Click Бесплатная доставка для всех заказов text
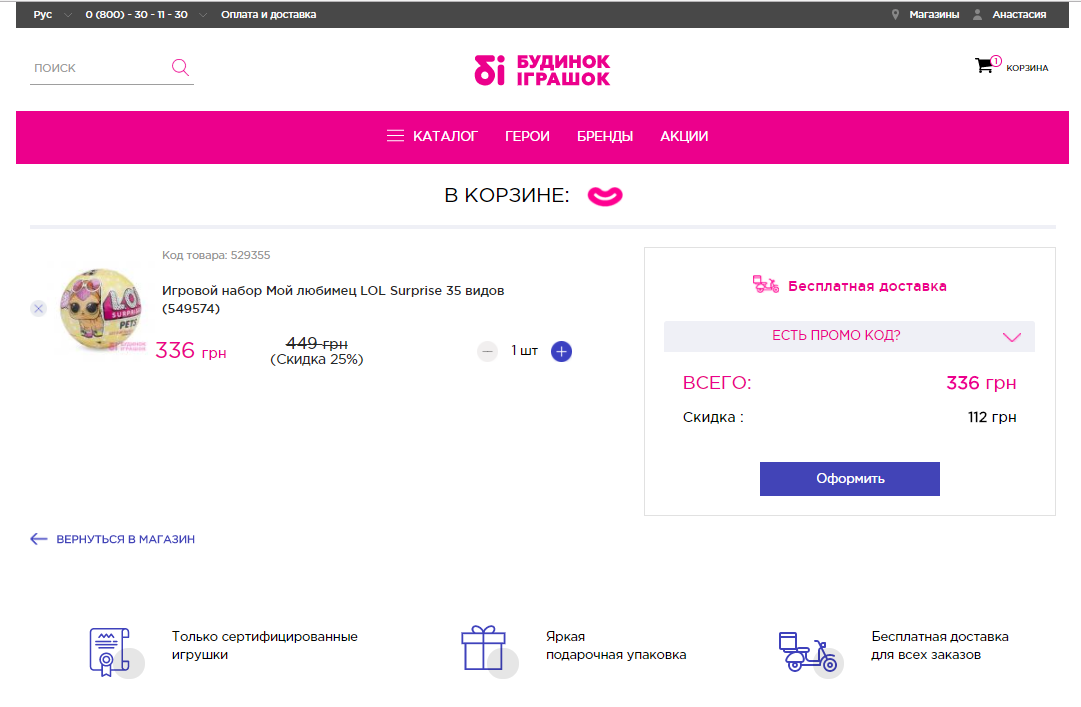The image size is (1081, 707). 940,646
